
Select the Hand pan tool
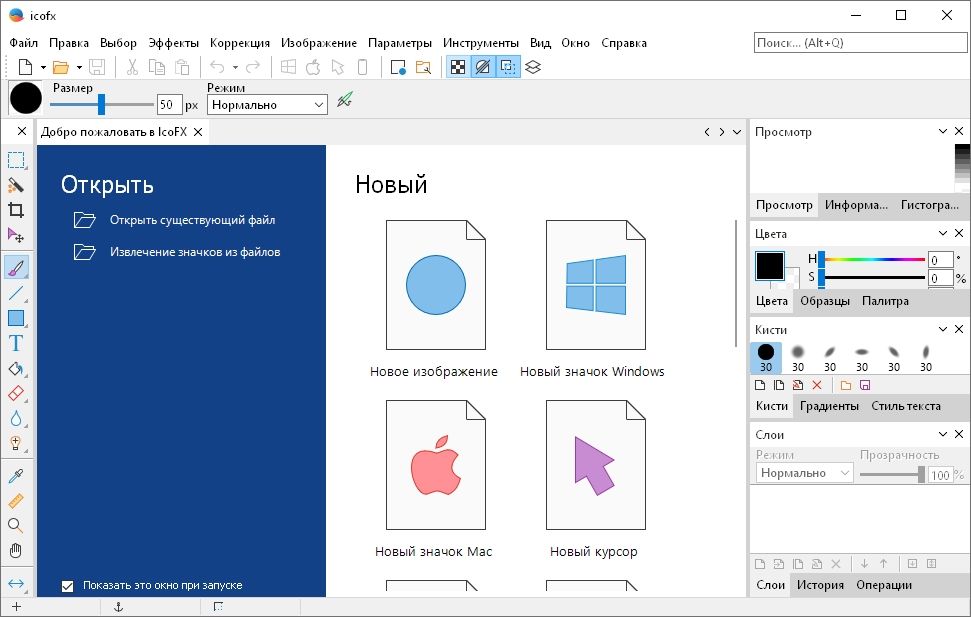tap(16, 551)
